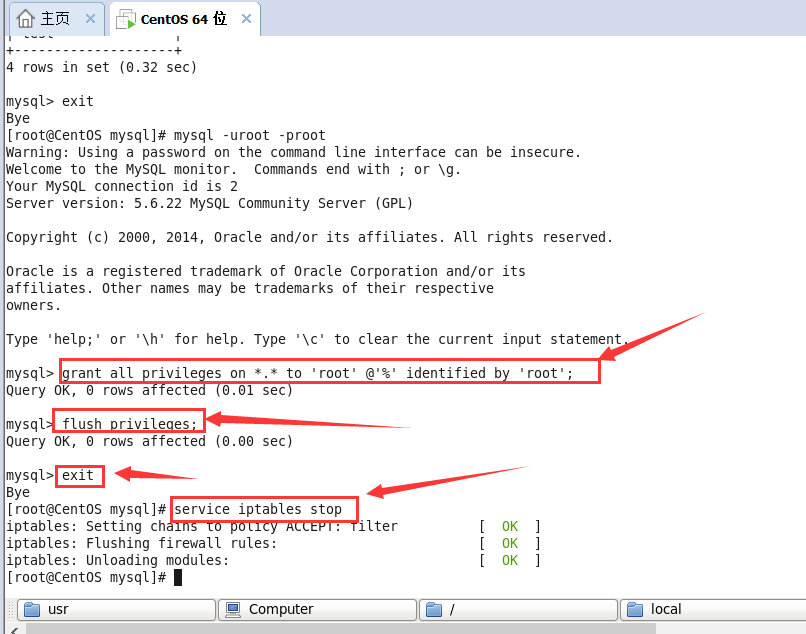Click the VM running icon on CentOS tab
The image size is (806, 634).
[126, 20]
